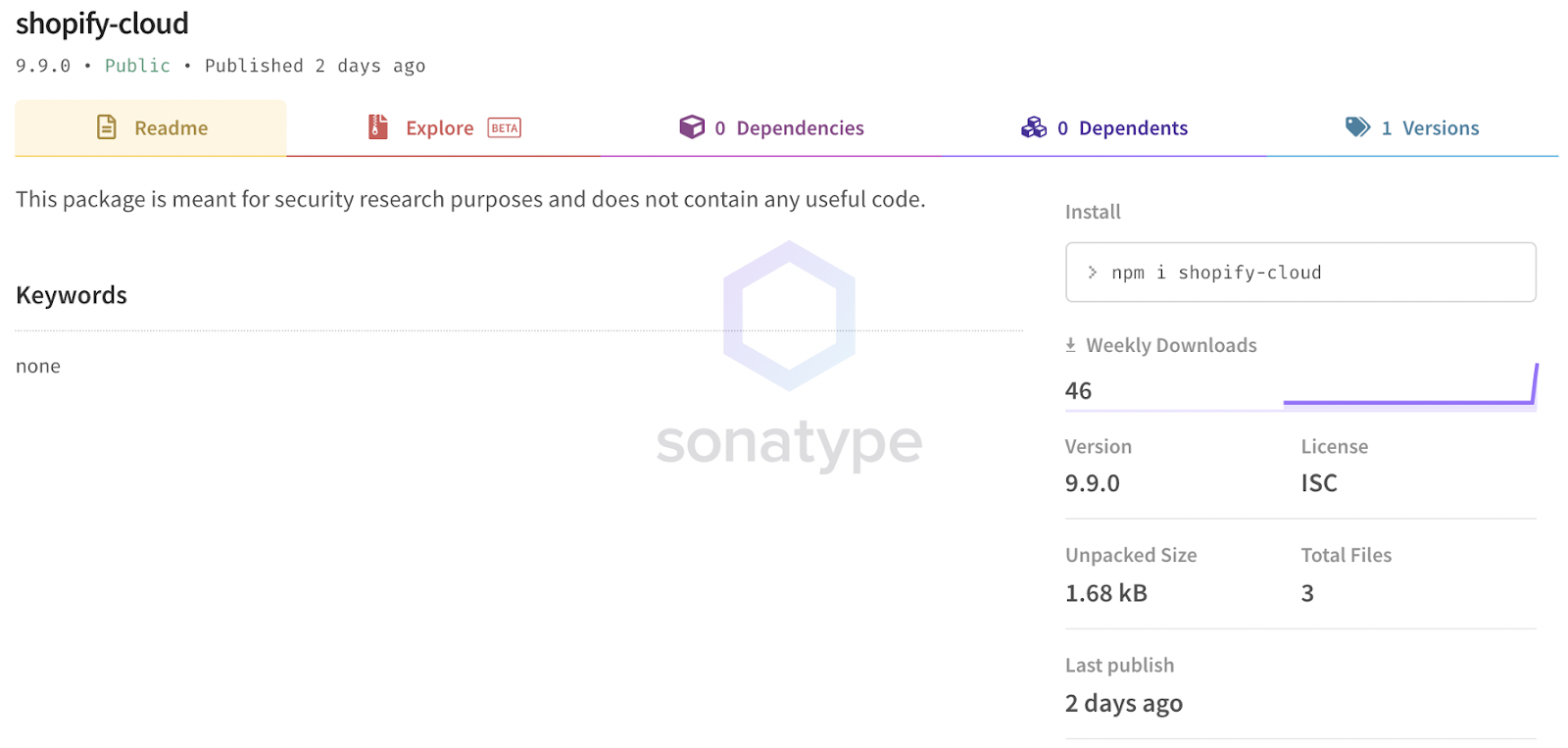This screenshot has height=748, width=1568.
Task: Click the Readme document icon
Action: [x=107, y=127]
